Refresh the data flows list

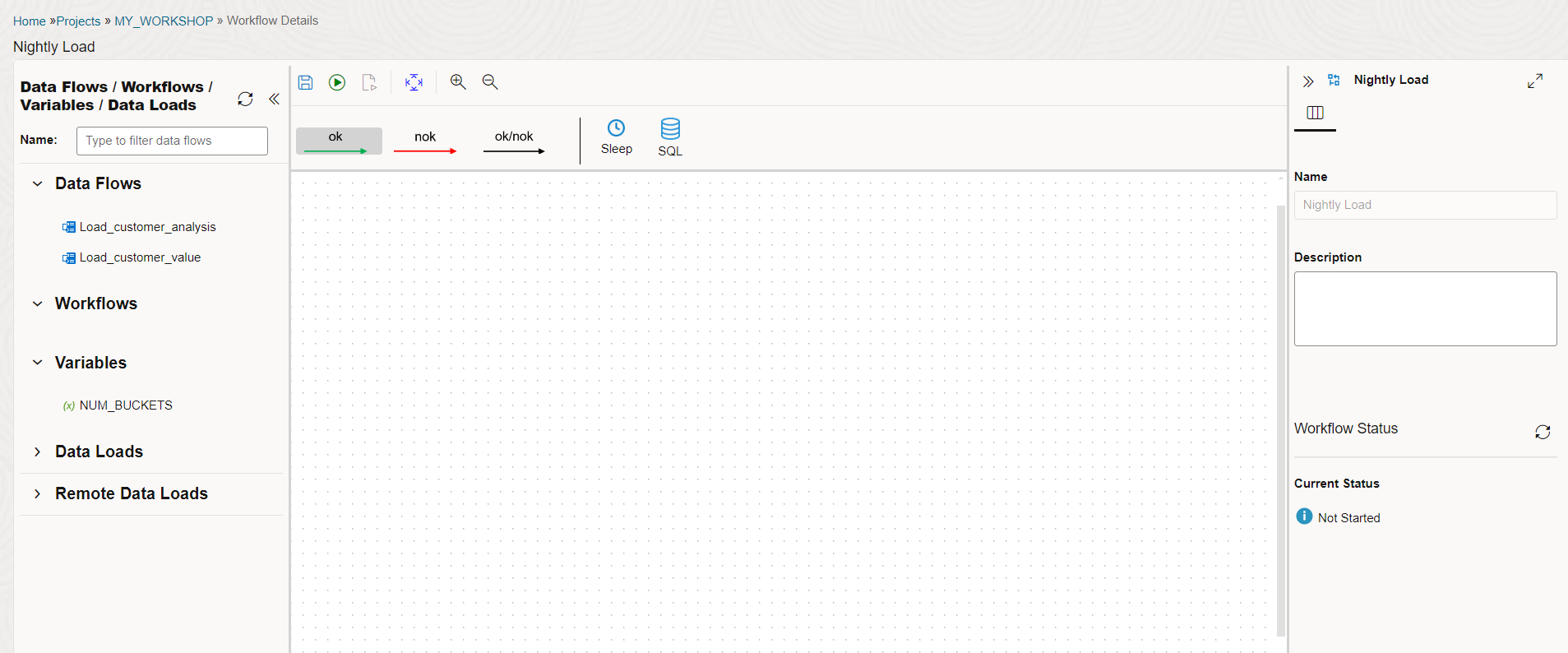(245, 99)
